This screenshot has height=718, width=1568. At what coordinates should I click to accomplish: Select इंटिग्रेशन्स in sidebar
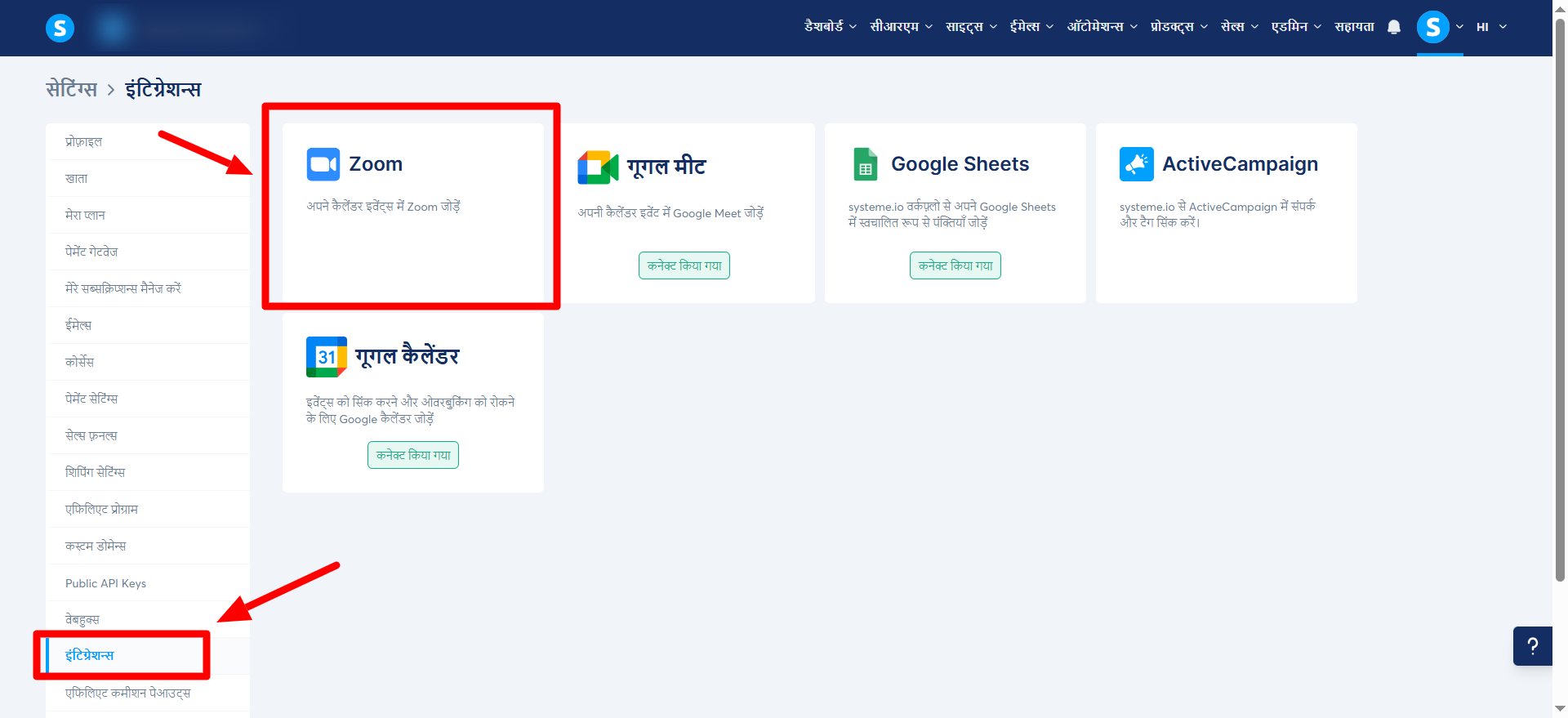148,656
